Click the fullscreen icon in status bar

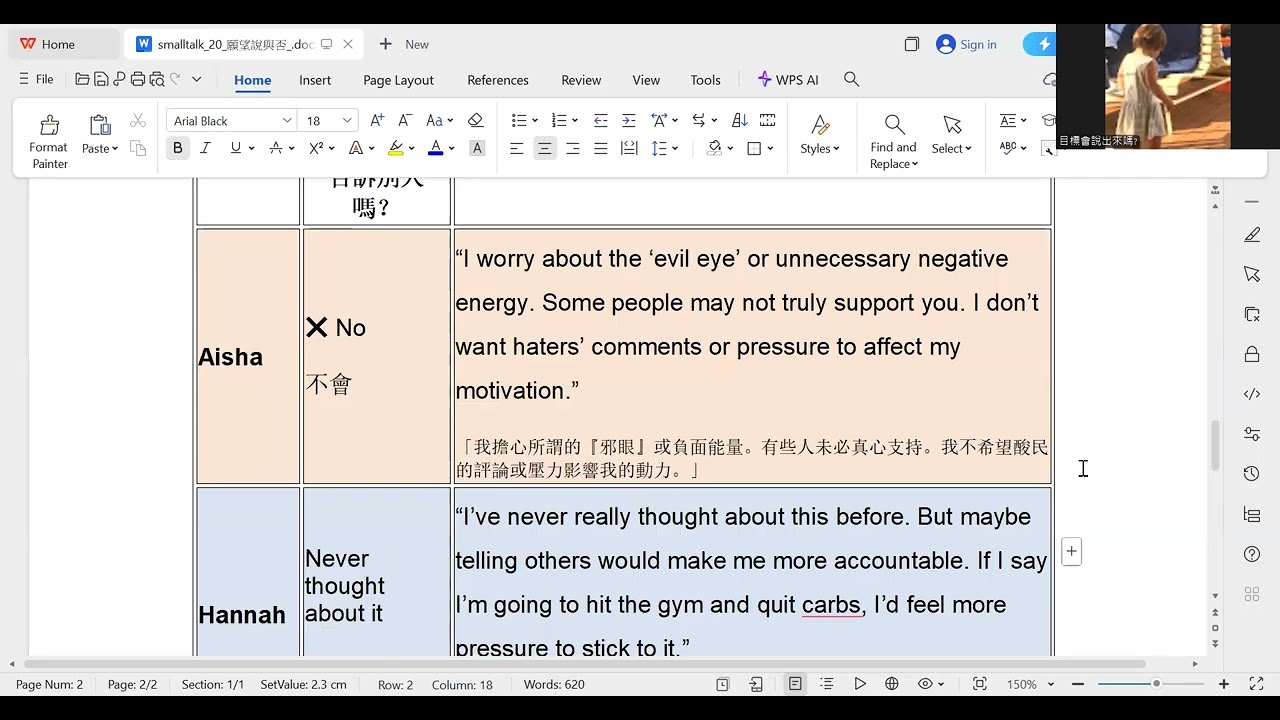click(1257, 684)
